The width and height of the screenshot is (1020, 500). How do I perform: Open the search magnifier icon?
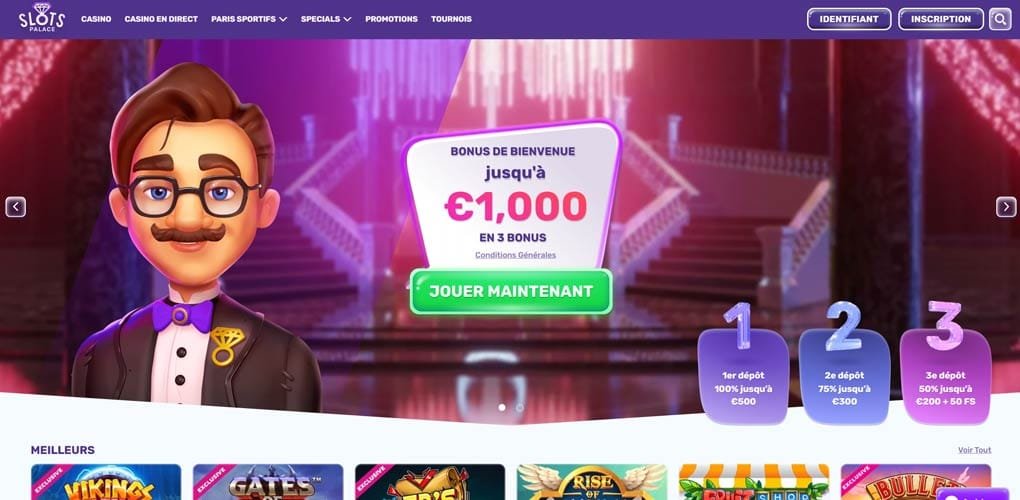[x=1000, y=19]
